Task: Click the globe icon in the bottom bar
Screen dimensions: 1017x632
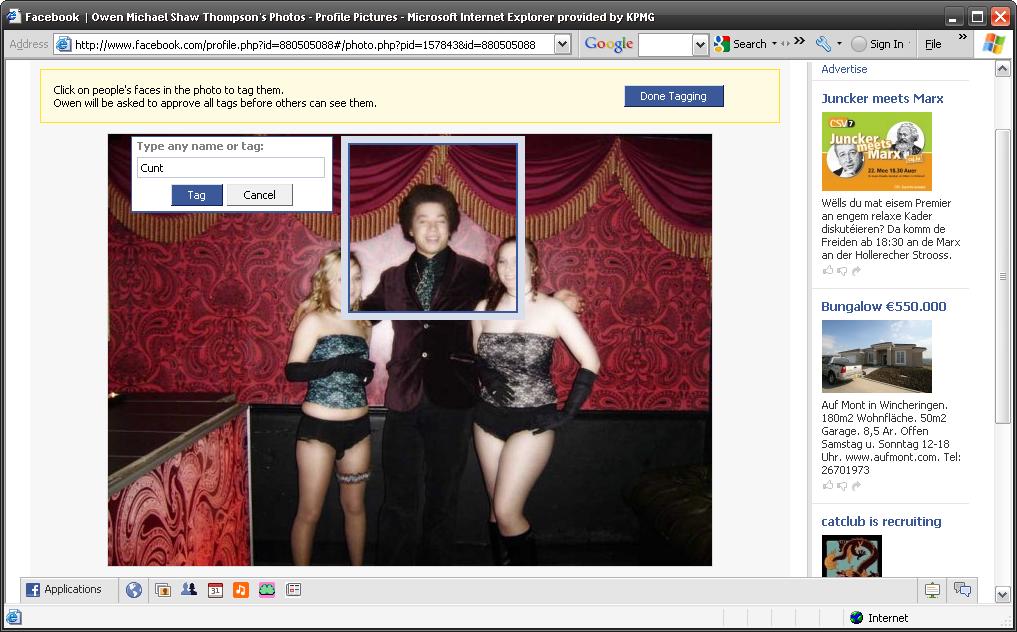Action: click(134, 590)
